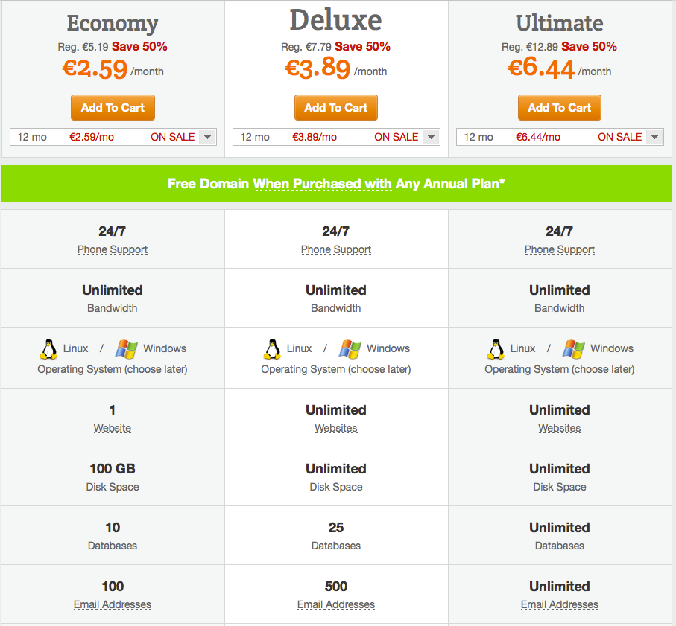The height and width of the screenshot is (626, 676).
Task: Add the Deluxe plan to cart
Action: tap(336, 108)
